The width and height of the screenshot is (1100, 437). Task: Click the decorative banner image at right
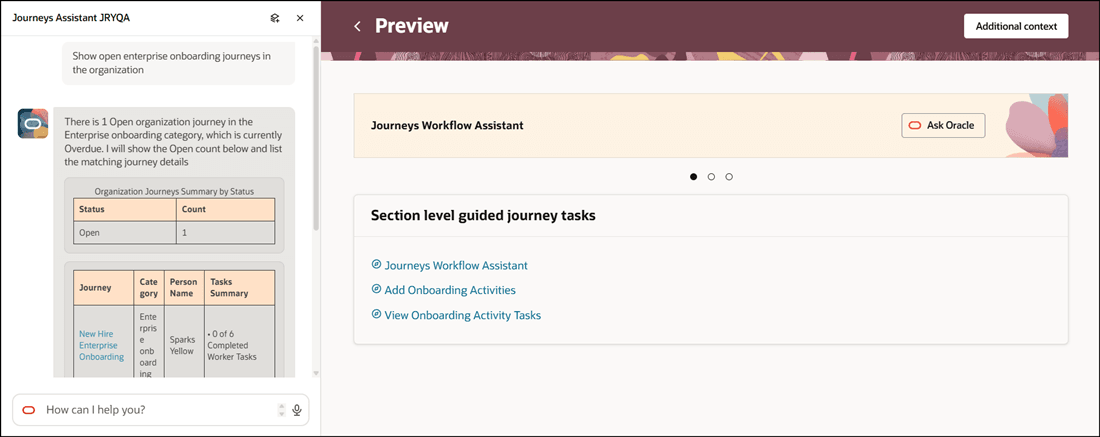(x=1036, y=126)
